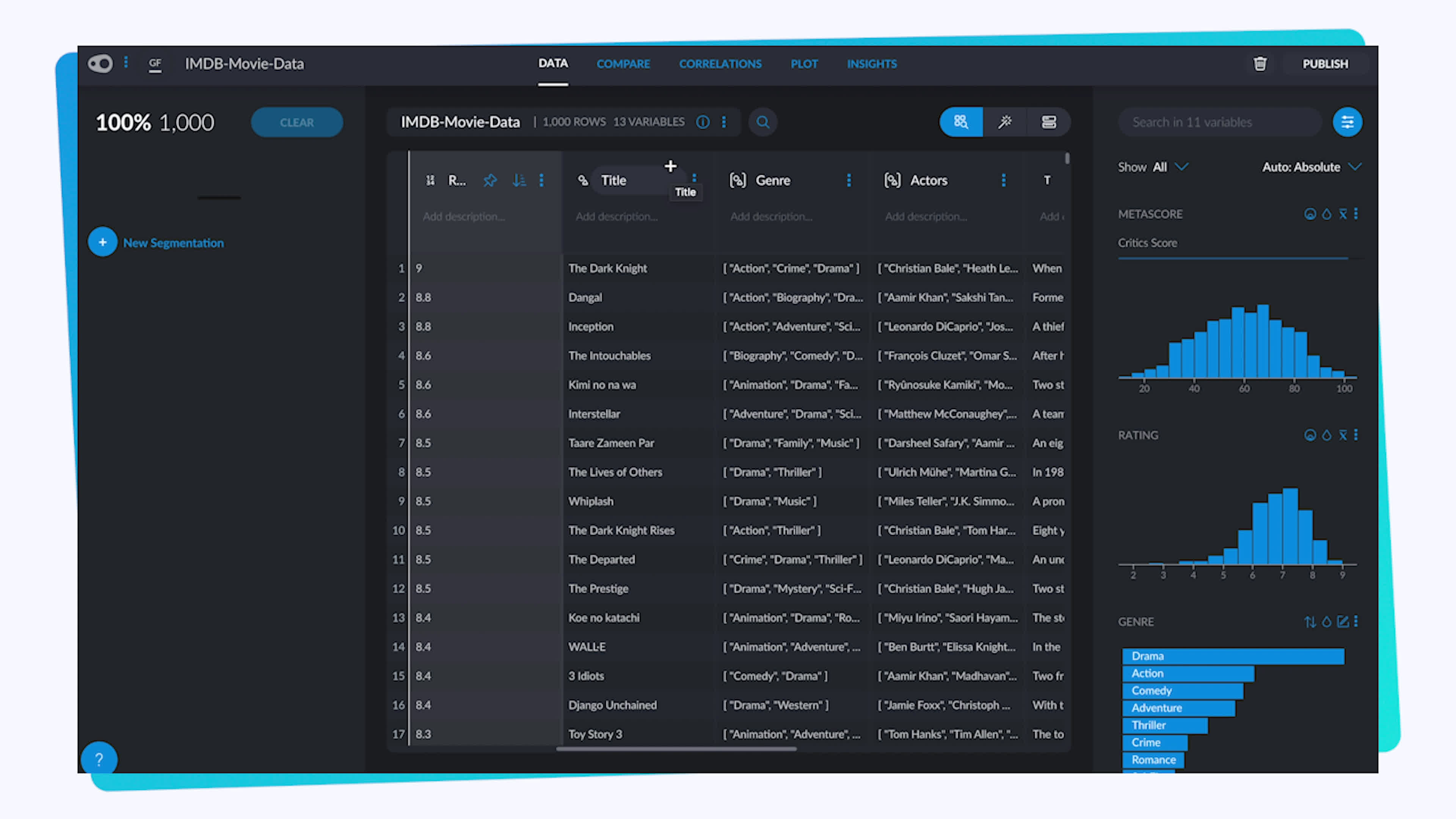The width and height of the screenshot is (1456, 819).
Task: Open the CORRELATIONS tab
Action: [720, 64]
